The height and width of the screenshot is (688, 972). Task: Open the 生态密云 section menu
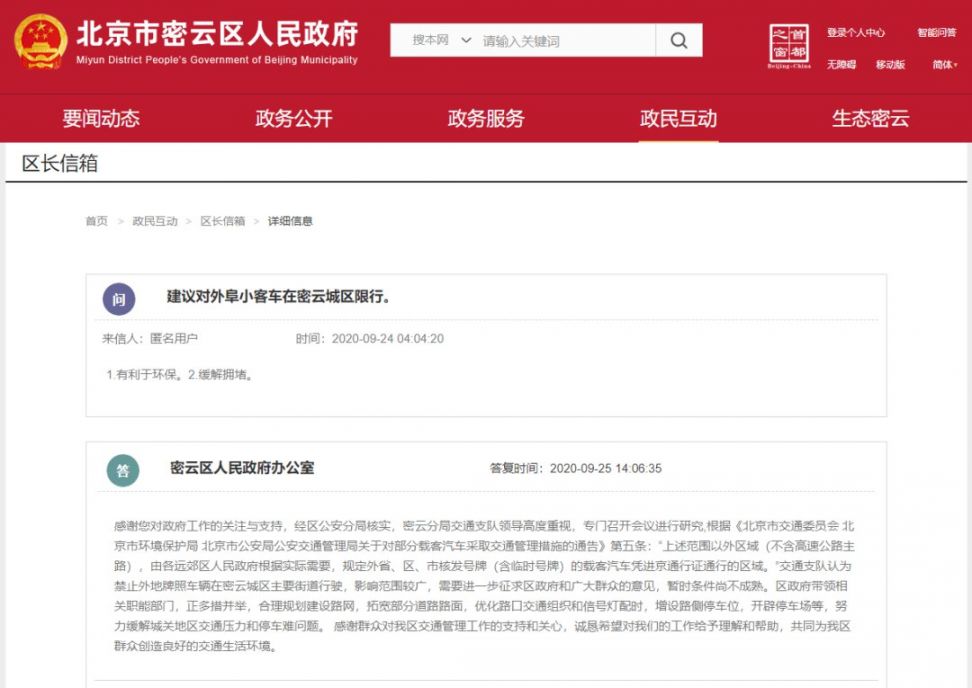click(871, 118)
